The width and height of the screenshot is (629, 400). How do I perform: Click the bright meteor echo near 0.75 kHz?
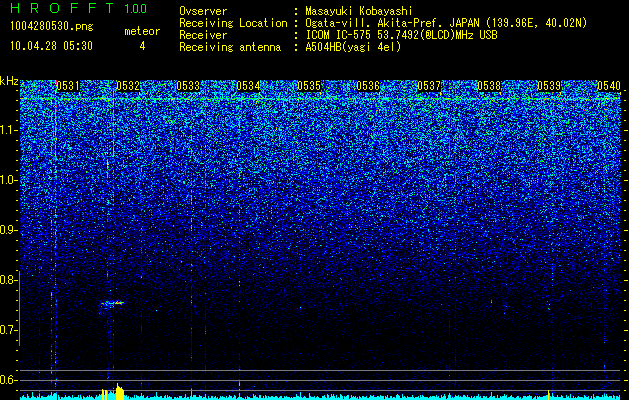click(113, 303)
